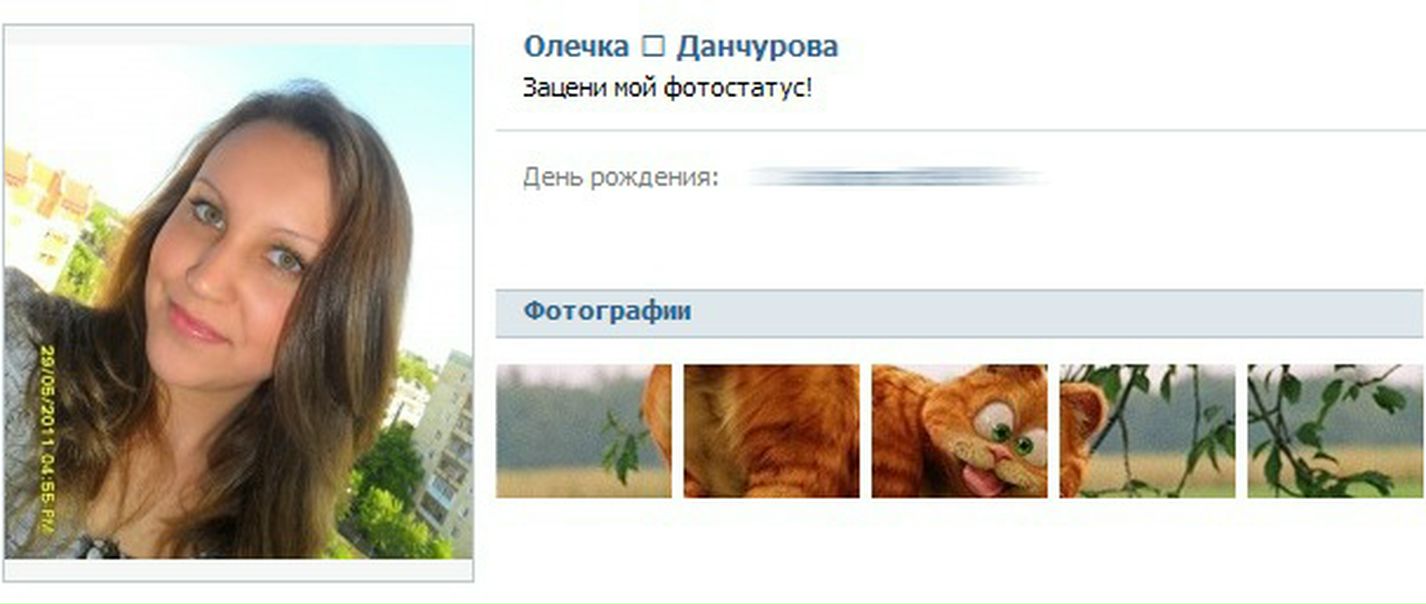The height and width of the screenshot is (604, 1426).
Task: Open the woman's profile avatar photo
Action: [x=238, y=301]
